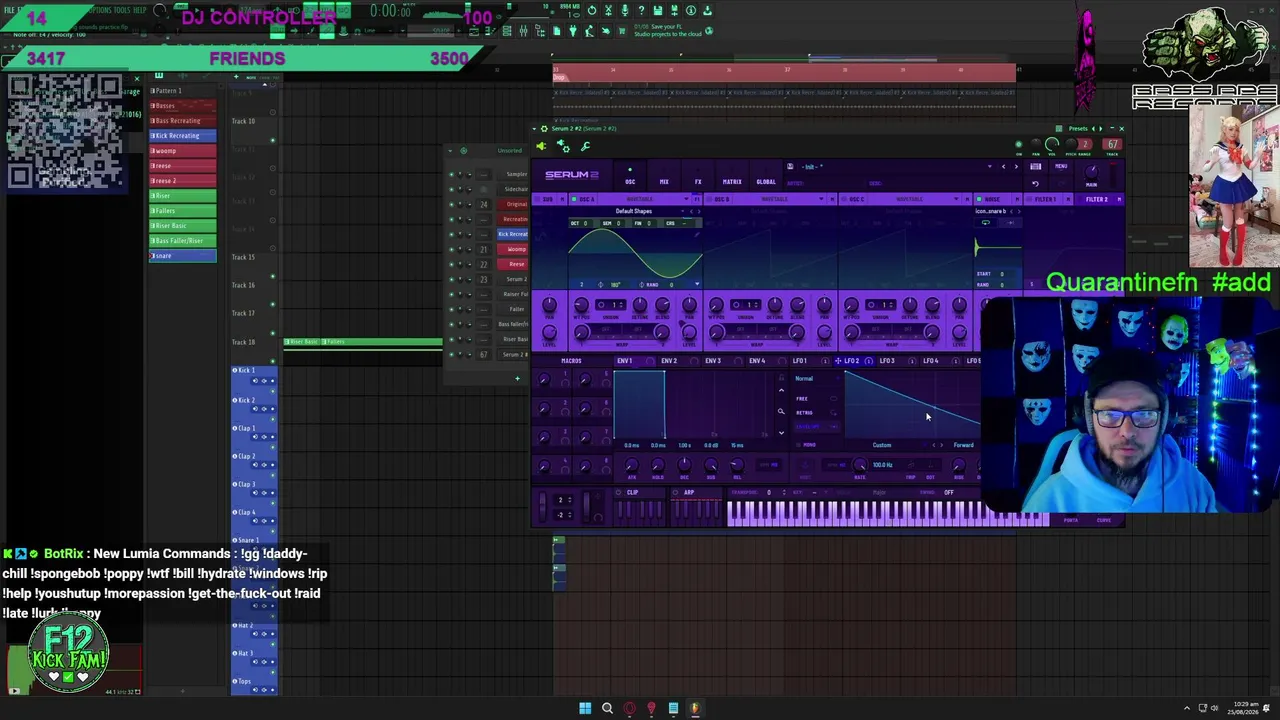Click the envelope ATK knob

click(x=631, y=466)
